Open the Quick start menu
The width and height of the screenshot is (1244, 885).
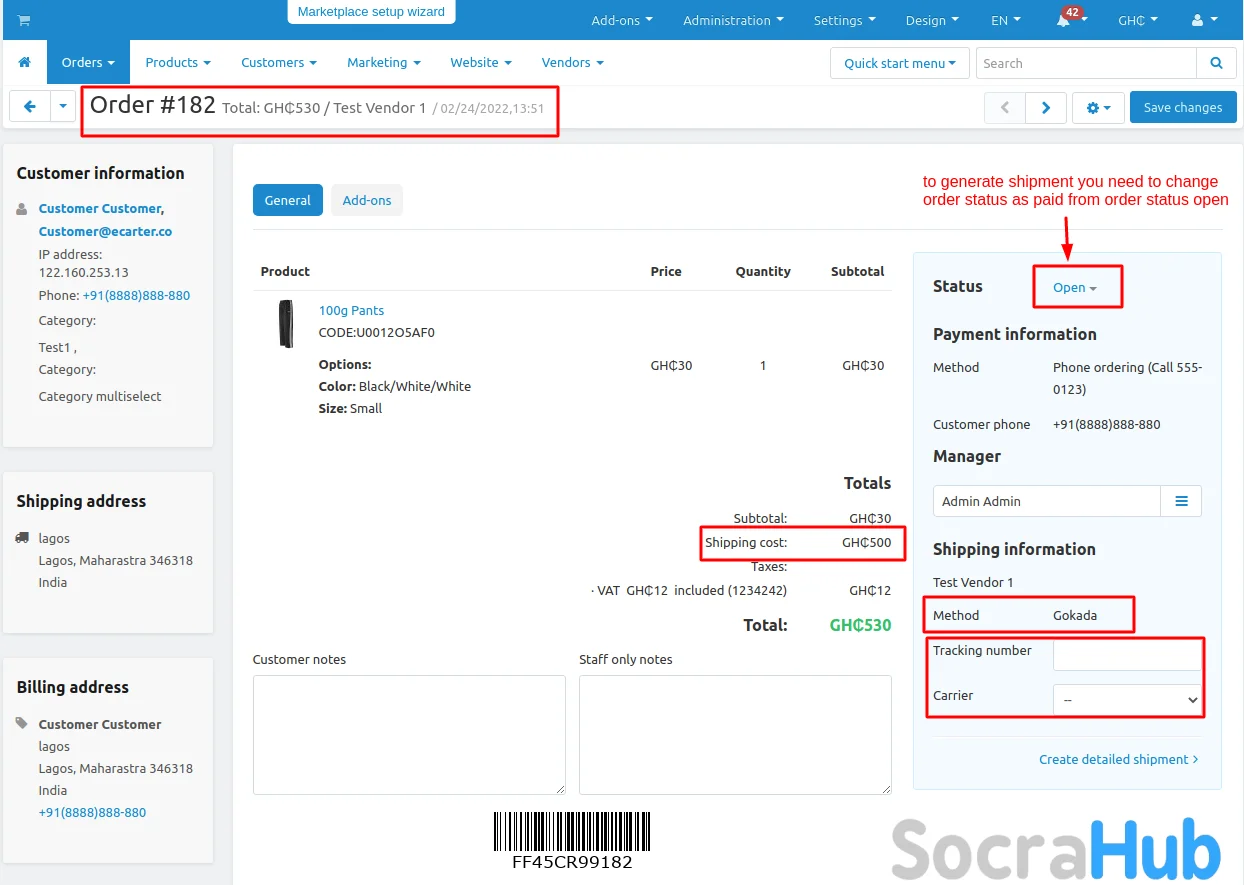tap(900, 63)
